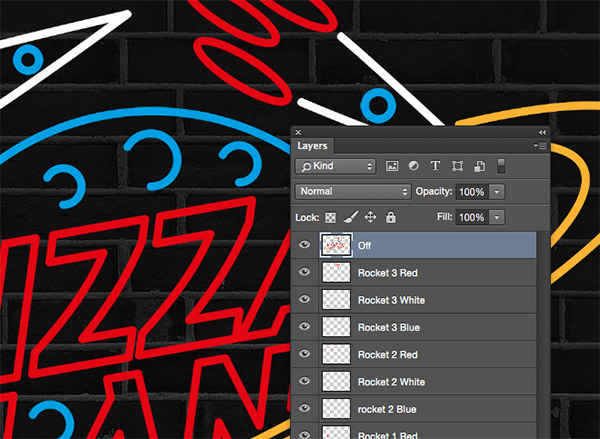Image resolution: width=600 pixels, height=439 pixels.
Task: Click the rocket 2 Blue layer name
Action: click(x=387, y=410)
